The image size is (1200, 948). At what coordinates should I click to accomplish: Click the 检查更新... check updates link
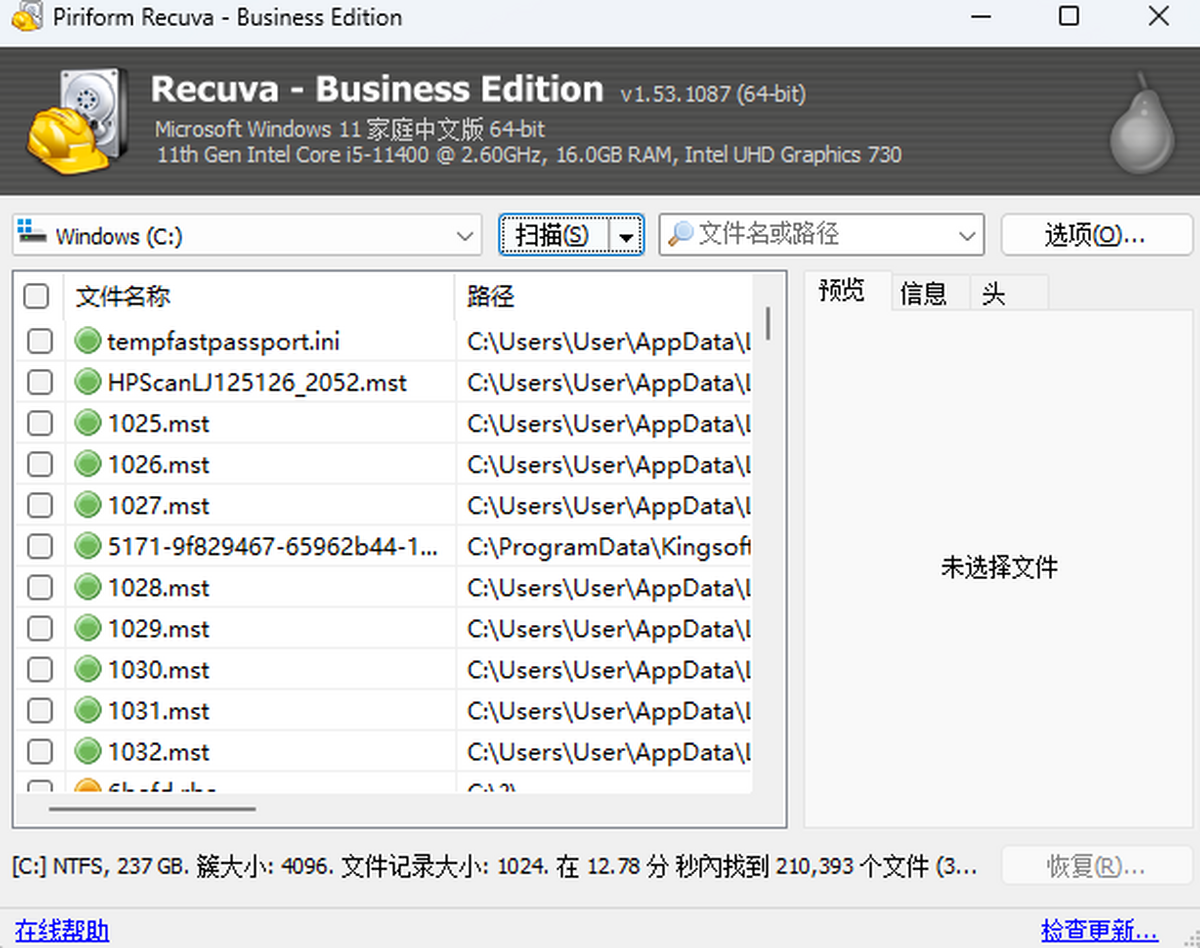coord(1100,930)
